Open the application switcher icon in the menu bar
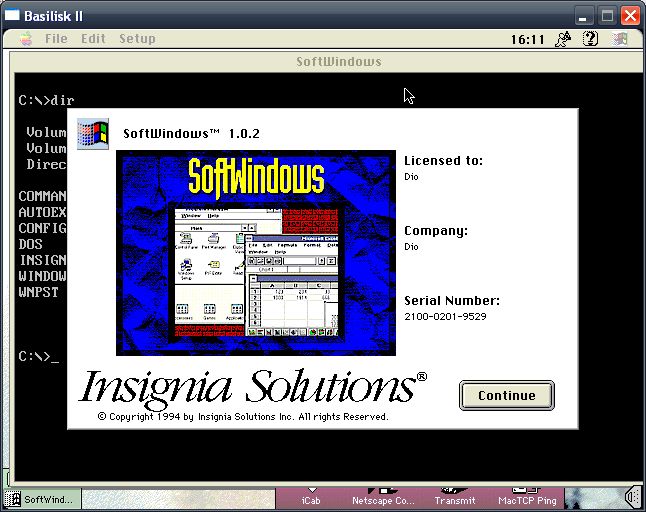The image size is (646, 512). click(620, 39)
